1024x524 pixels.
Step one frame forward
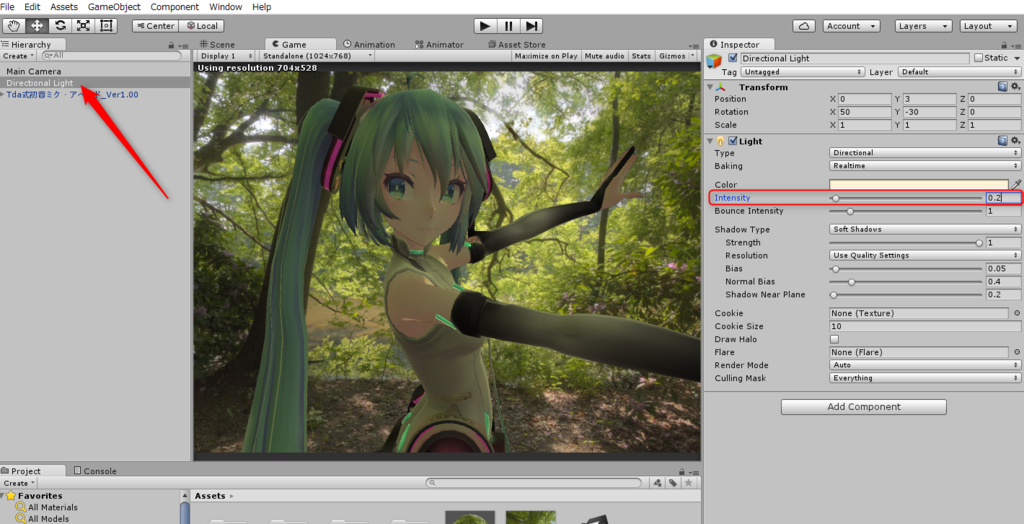coord(532,26)
